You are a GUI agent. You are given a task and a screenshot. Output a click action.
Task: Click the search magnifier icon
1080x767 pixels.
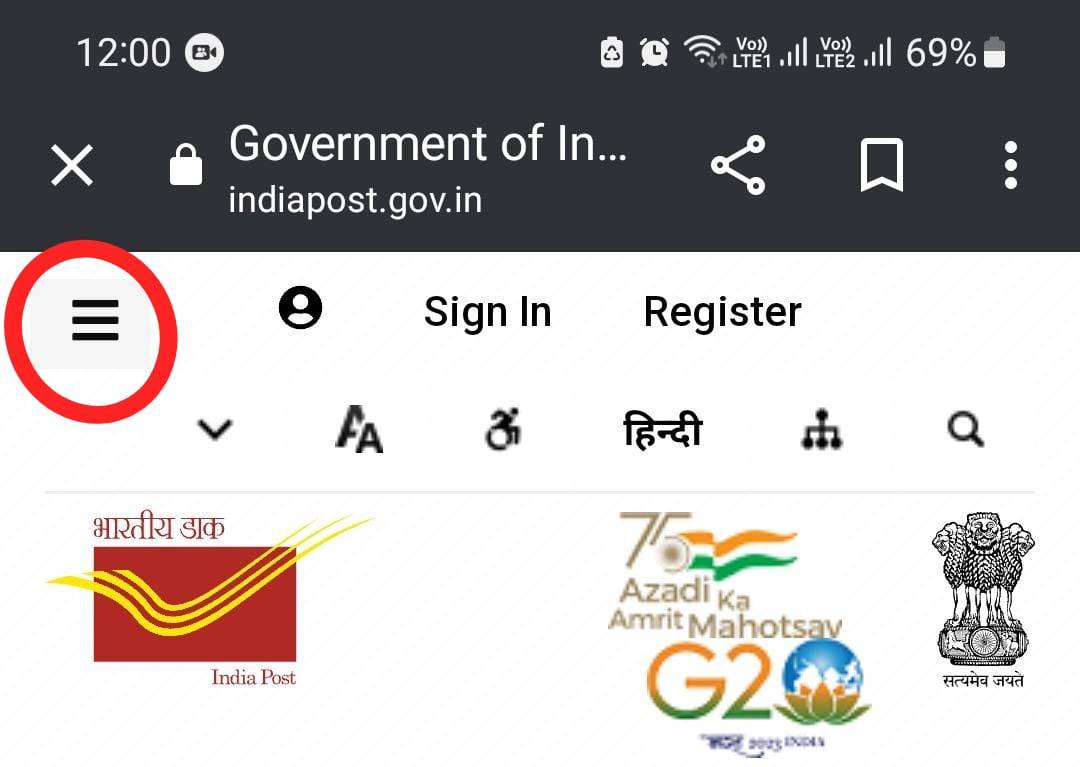coord(966,430)
